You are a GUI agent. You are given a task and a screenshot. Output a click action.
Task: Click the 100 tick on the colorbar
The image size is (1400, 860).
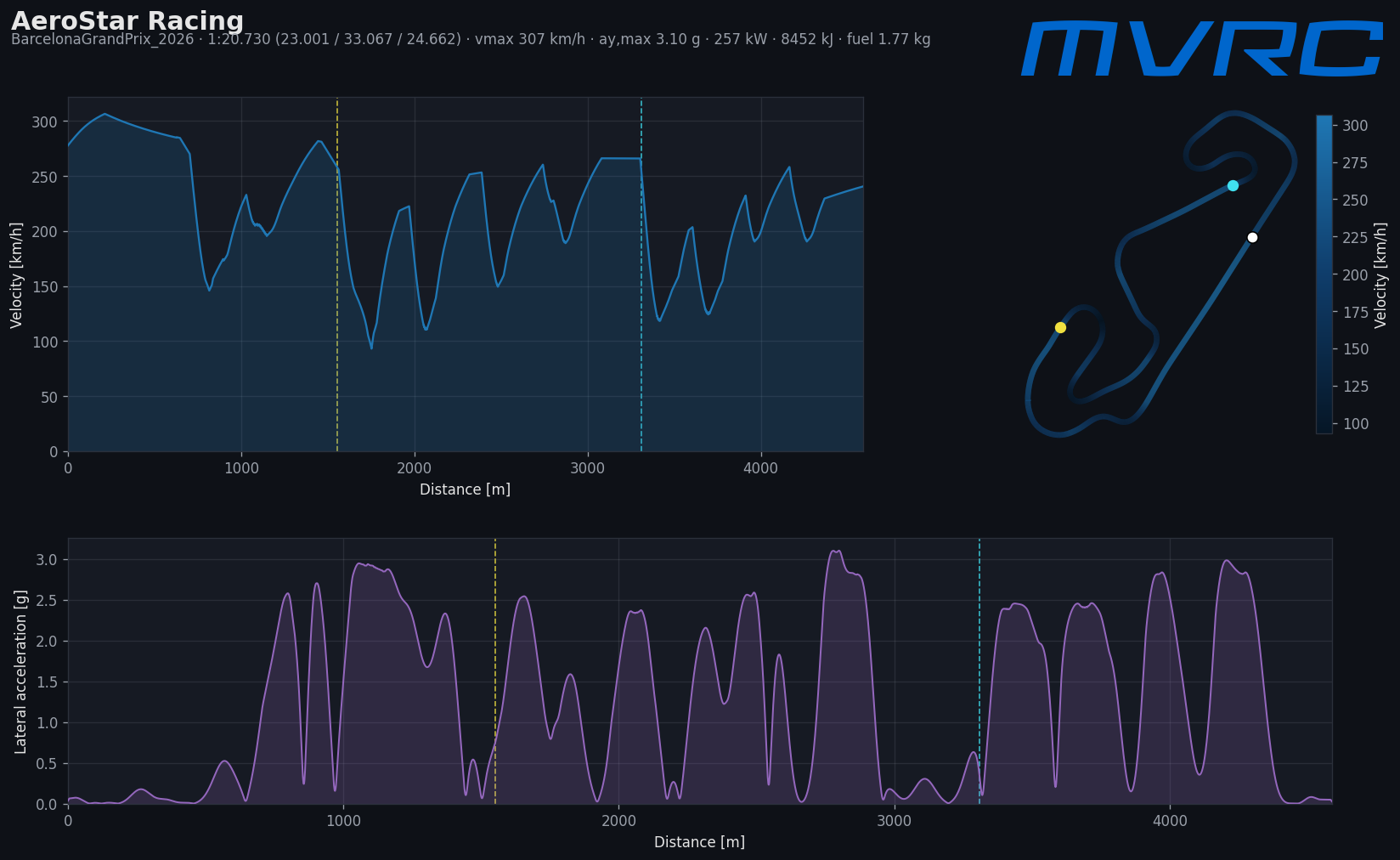1355,424
